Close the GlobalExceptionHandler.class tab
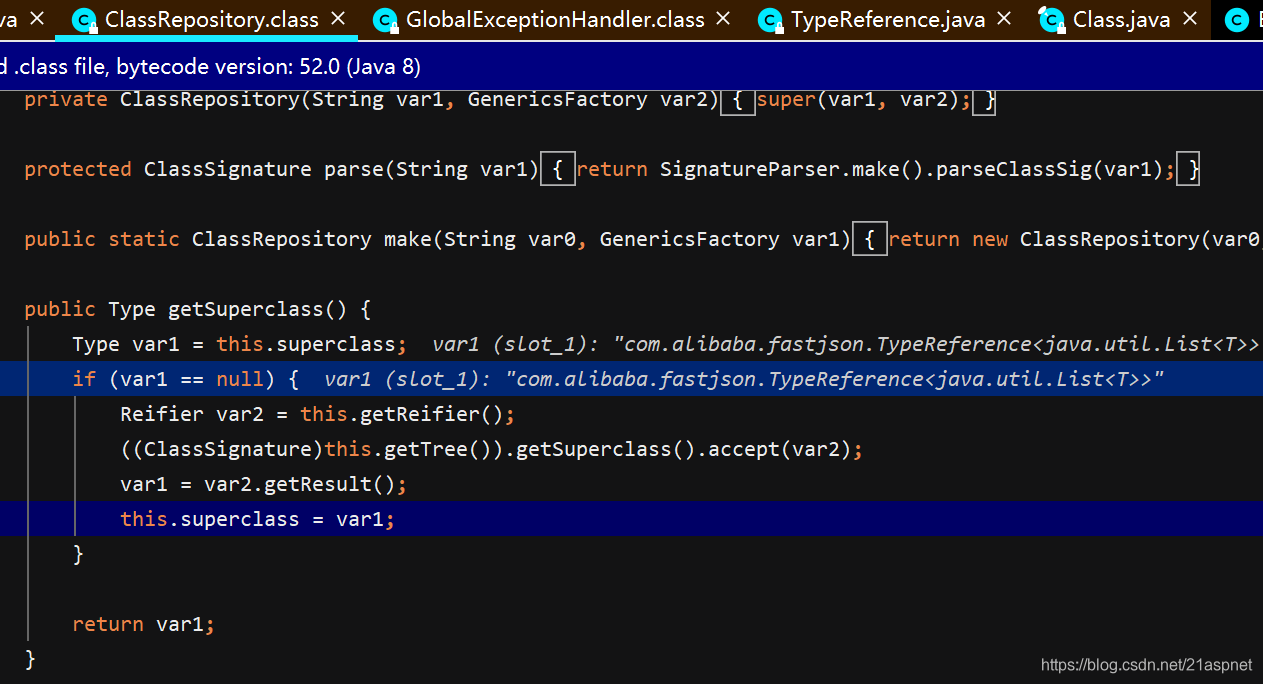This screenshot has width=1263, height=684. pyautogui.click(x=723, y=18)
